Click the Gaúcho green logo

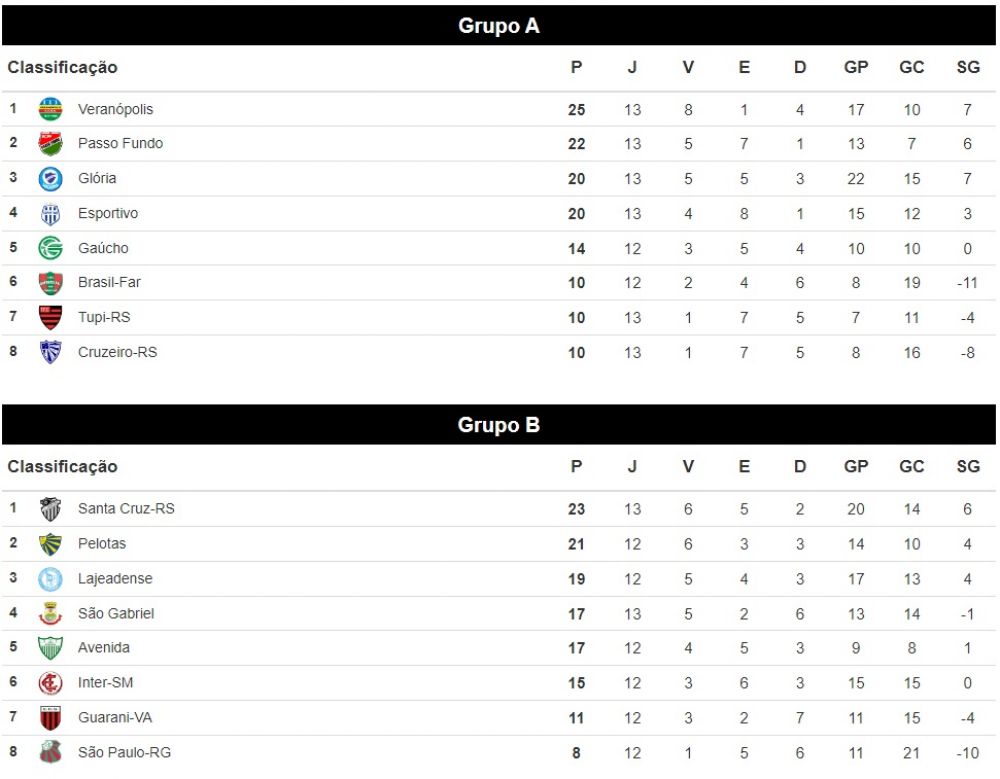pos(50,248)
